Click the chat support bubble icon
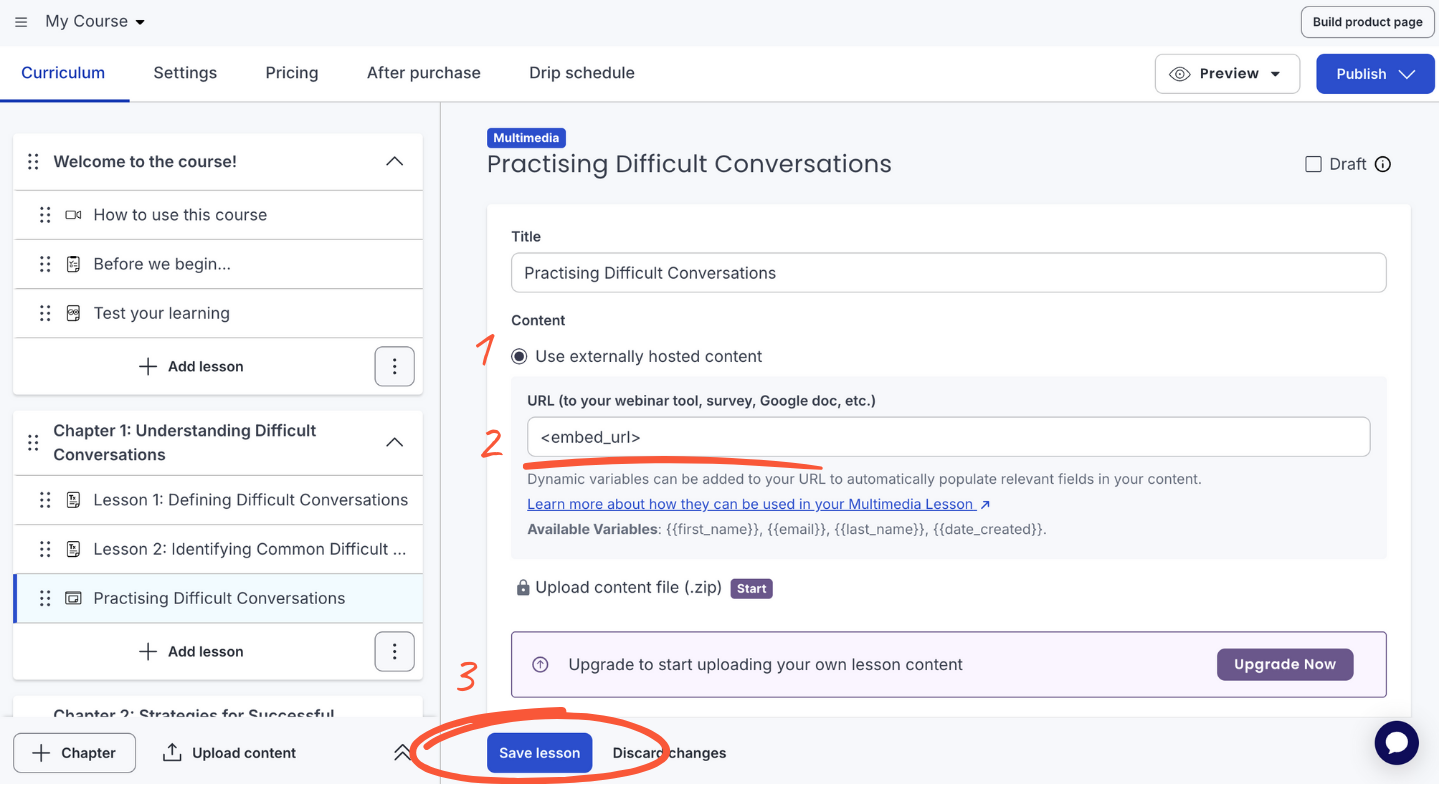This screenshot has height=785, width=1440. [1396, 743]
